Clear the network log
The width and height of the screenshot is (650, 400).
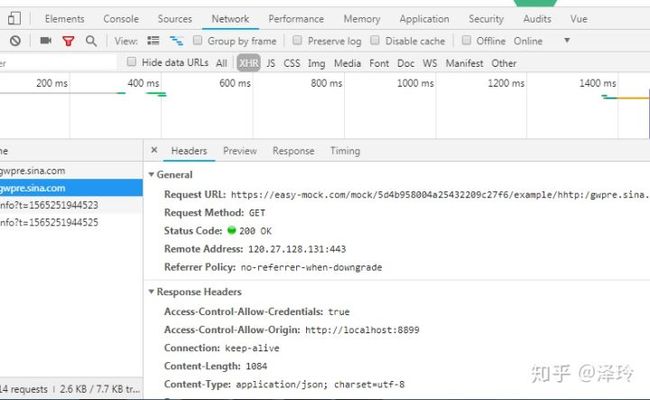pos(15,41)
